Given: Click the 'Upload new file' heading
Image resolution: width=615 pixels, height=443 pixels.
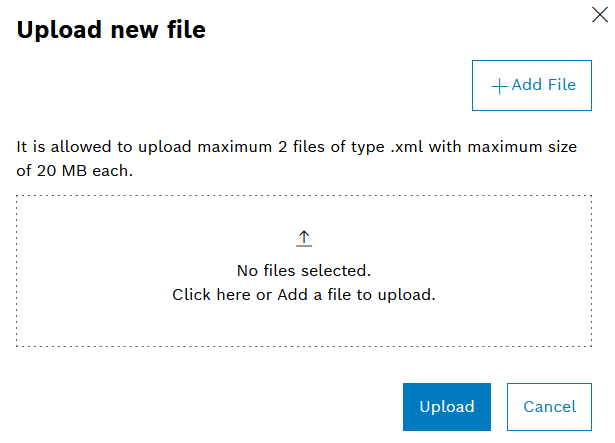Looking at the screenshot, I should click(x=111, y=30).
